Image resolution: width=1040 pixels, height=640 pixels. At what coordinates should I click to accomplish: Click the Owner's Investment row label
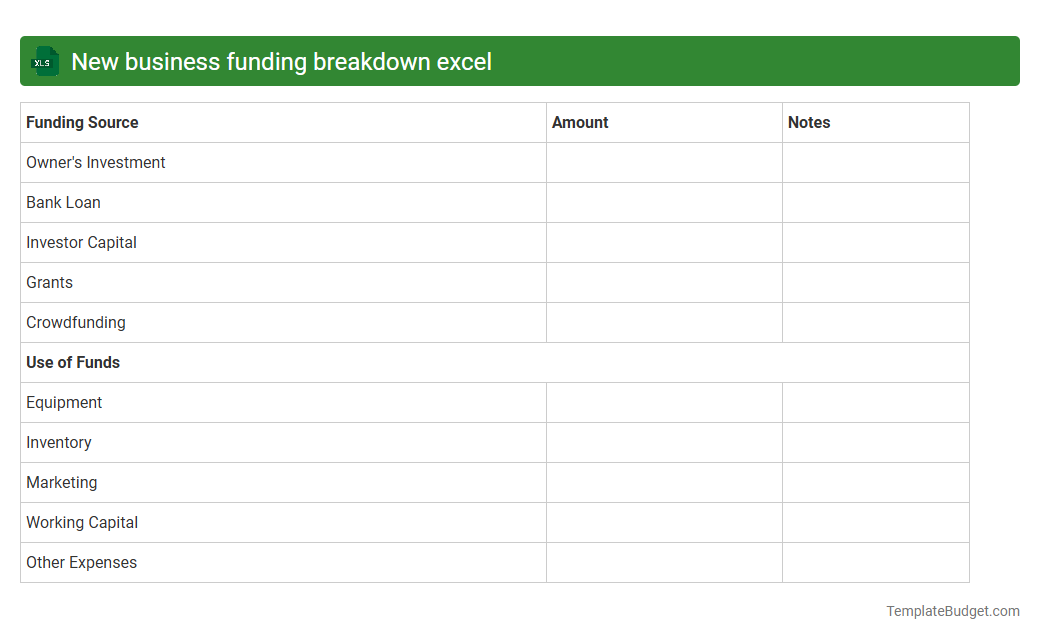[x=96, y=162]
